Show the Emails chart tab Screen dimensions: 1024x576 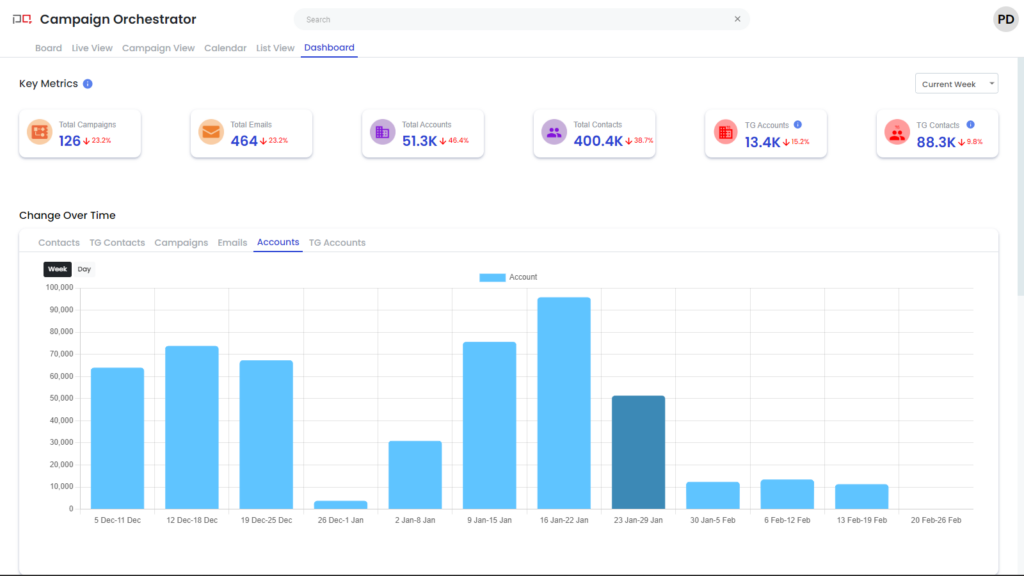(232, 243)
